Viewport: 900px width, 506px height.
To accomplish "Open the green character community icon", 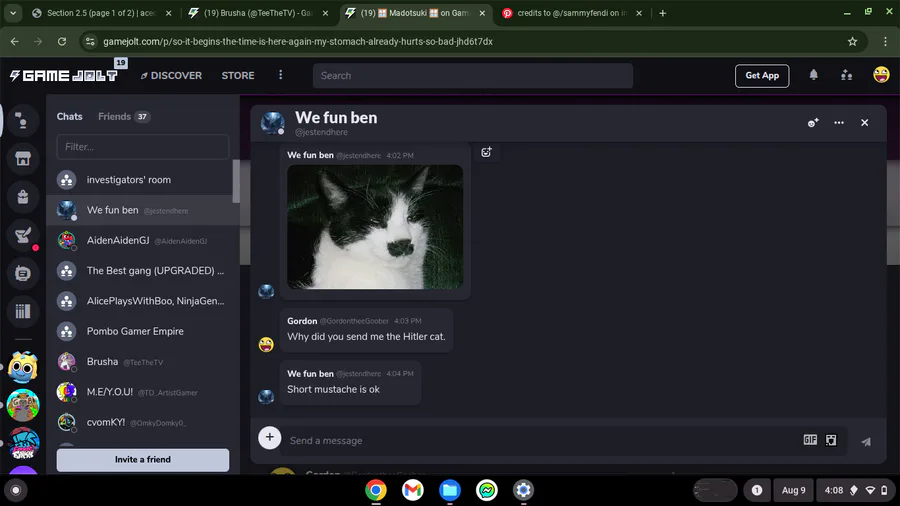I will (x=22, y=405).
